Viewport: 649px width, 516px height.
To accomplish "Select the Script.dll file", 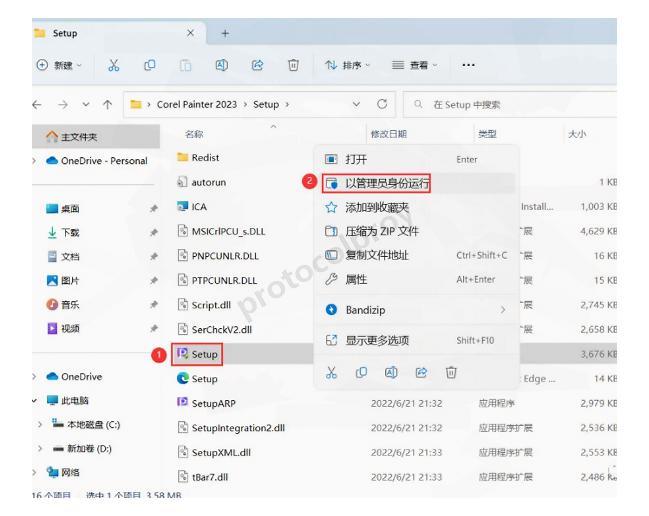I will click(204, 305).
